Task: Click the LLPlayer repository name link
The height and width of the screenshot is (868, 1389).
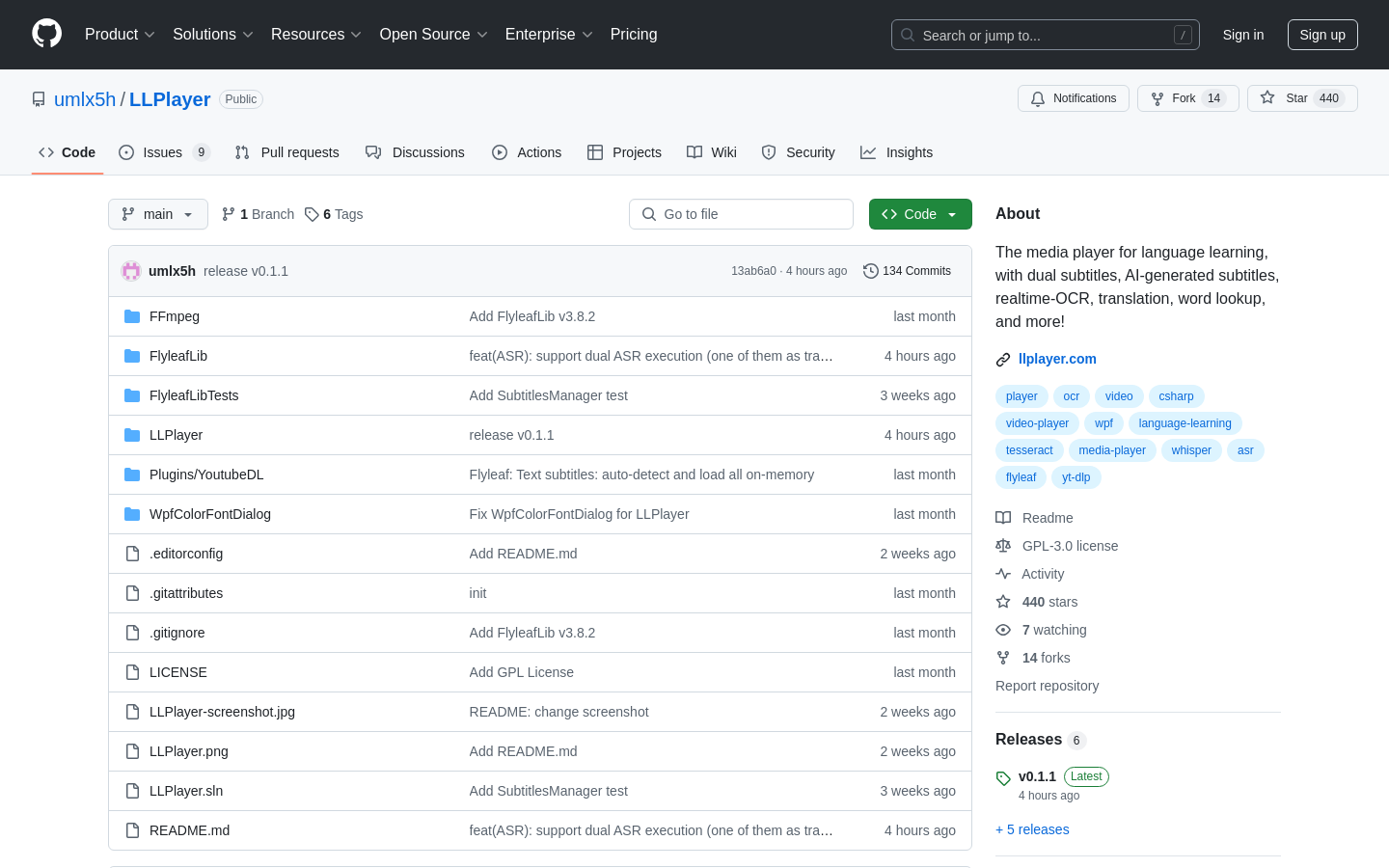Action: click(170, 99)
